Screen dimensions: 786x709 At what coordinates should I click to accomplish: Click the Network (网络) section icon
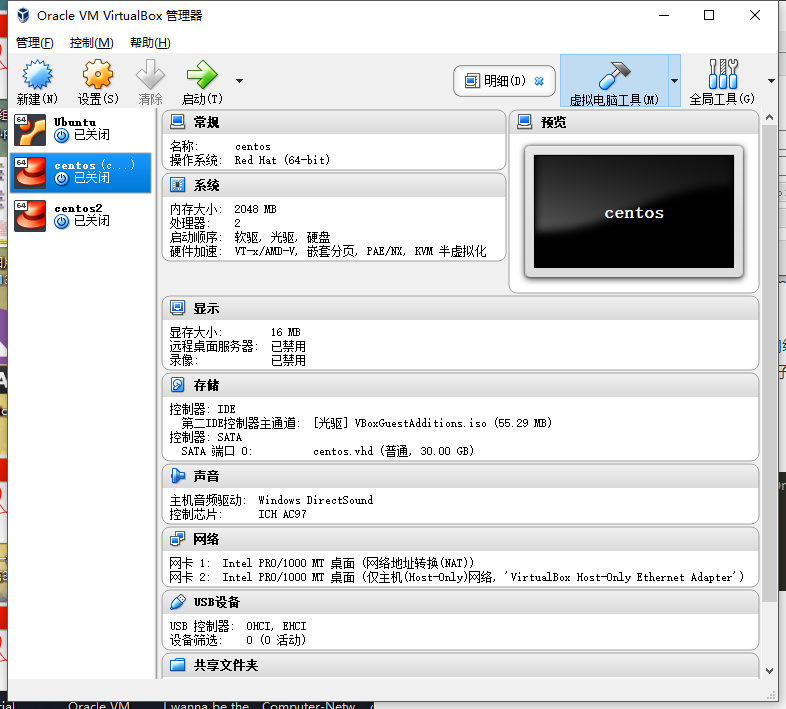coord(177,539)
